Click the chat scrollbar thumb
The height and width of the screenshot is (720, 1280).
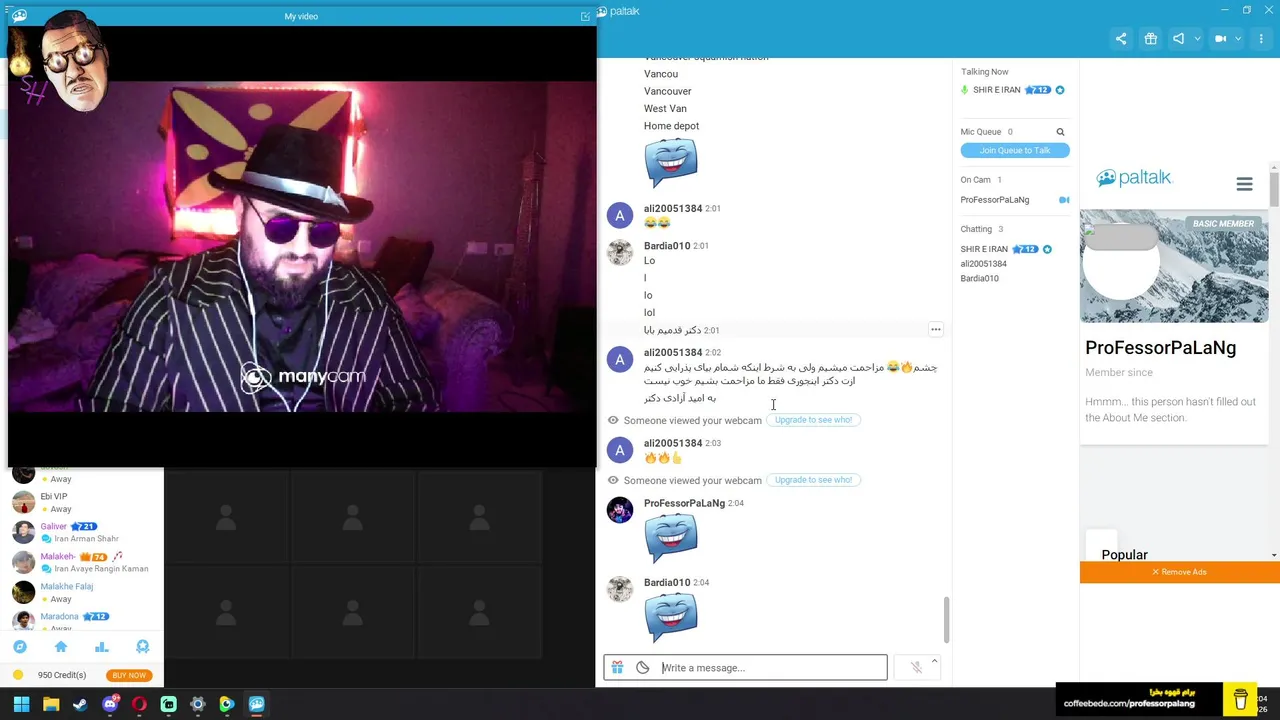click(946, 620)
